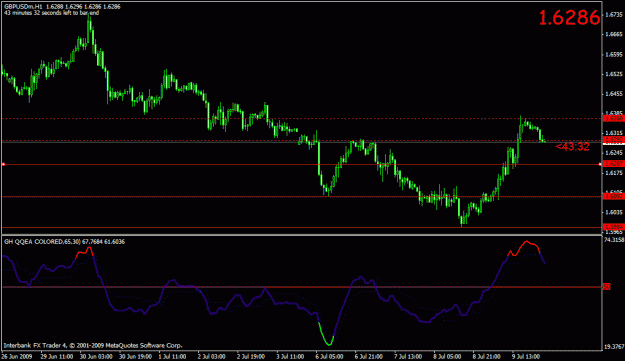625x361 pixels.
Task: Click the 1.6035 price axis label
Action: [614, 212]
